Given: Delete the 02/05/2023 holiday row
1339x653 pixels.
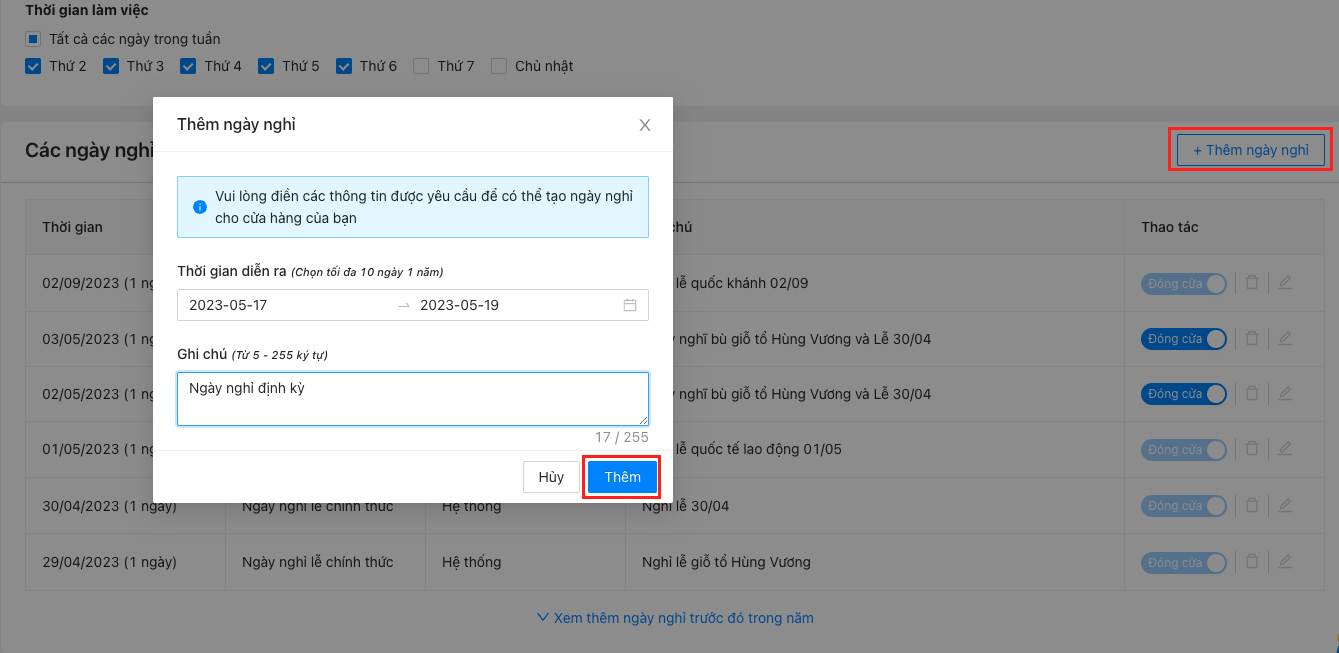Looking at the screenshot, I should 1252,394.
